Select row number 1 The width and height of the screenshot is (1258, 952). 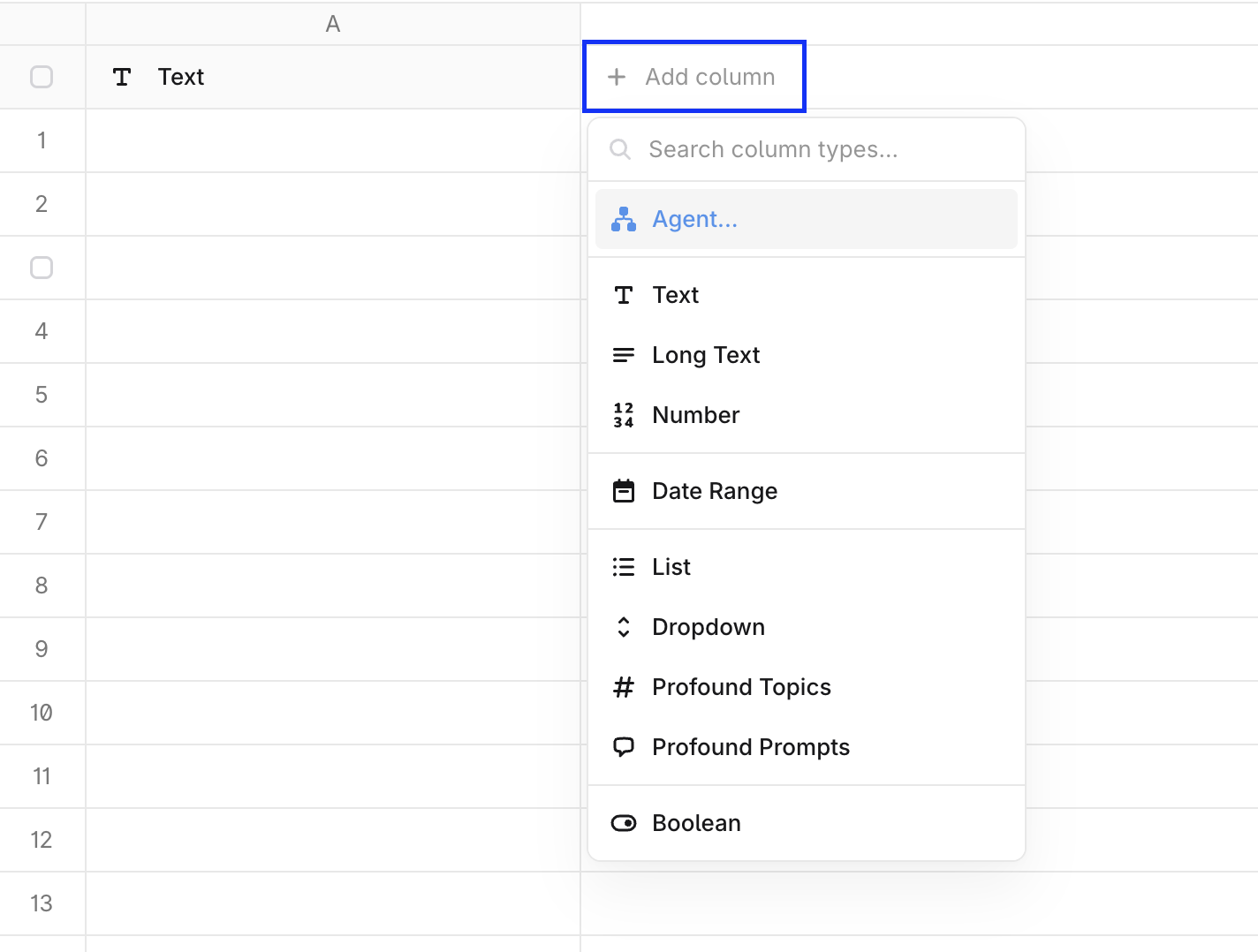[x=42, y=140]
